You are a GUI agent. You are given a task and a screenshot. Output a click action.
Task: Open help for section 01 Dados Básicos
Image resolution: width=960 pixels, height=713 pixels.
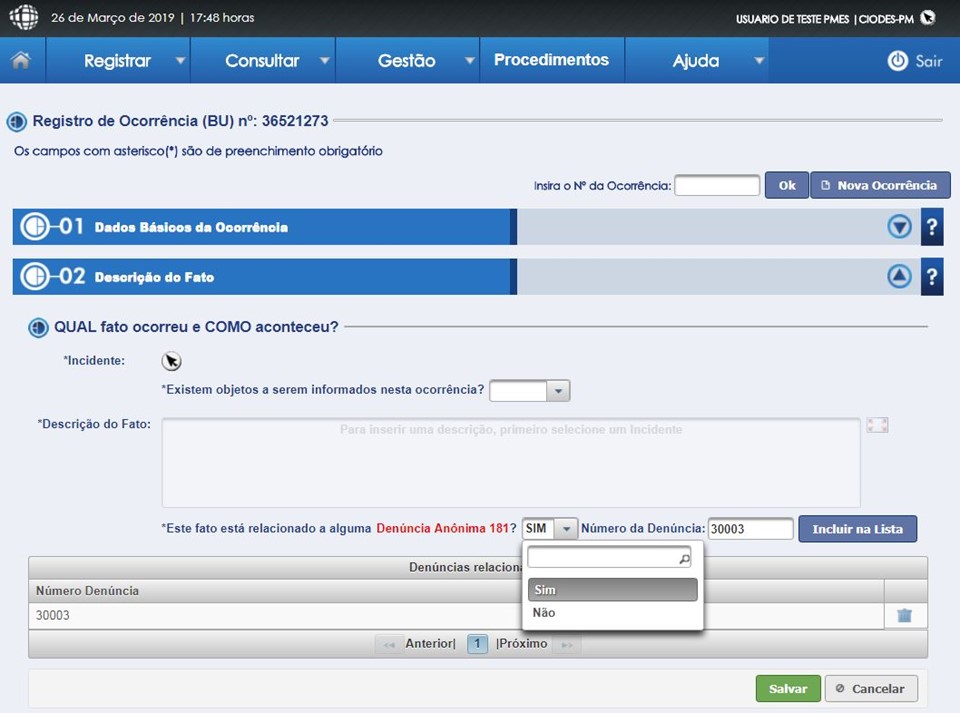click(932, 227)
